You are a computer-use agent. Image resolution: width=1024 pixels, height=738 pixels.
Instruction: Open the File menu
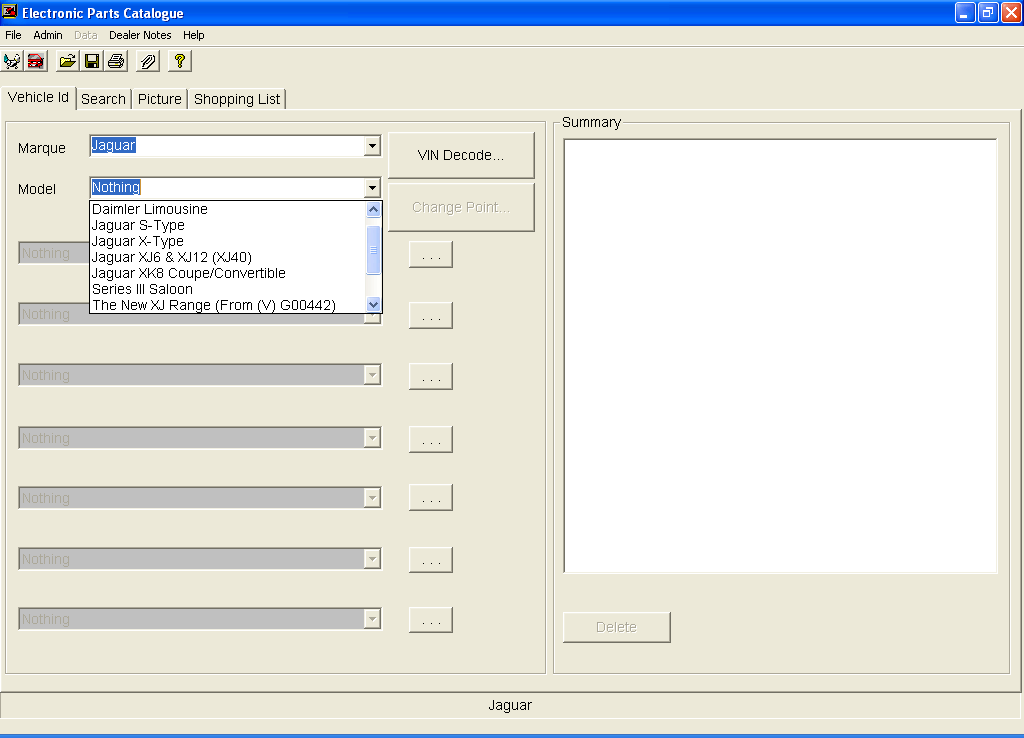click(x=13, y=35)
